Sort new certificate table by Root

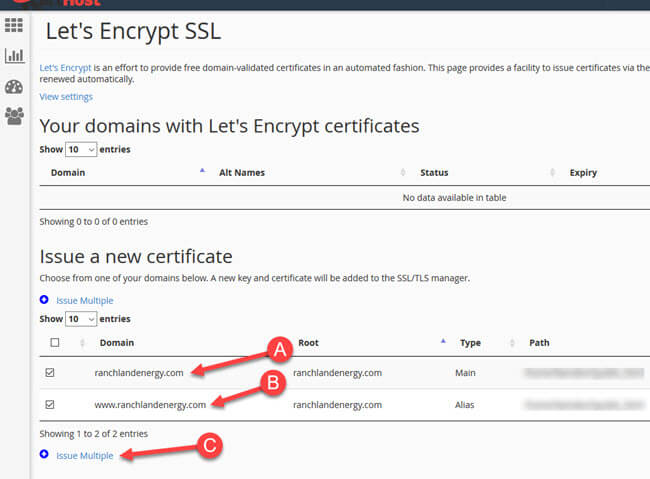[308, 343]
